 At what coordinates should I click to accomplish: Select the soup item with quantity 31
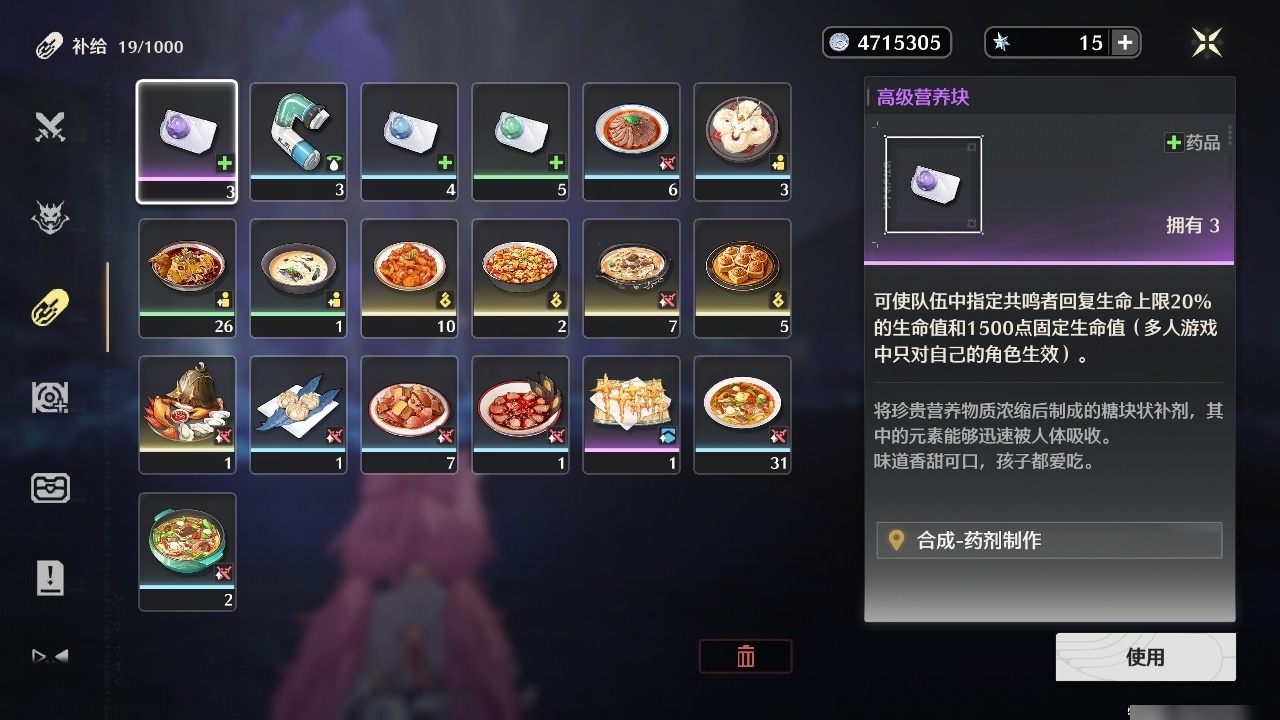[742, 415]
